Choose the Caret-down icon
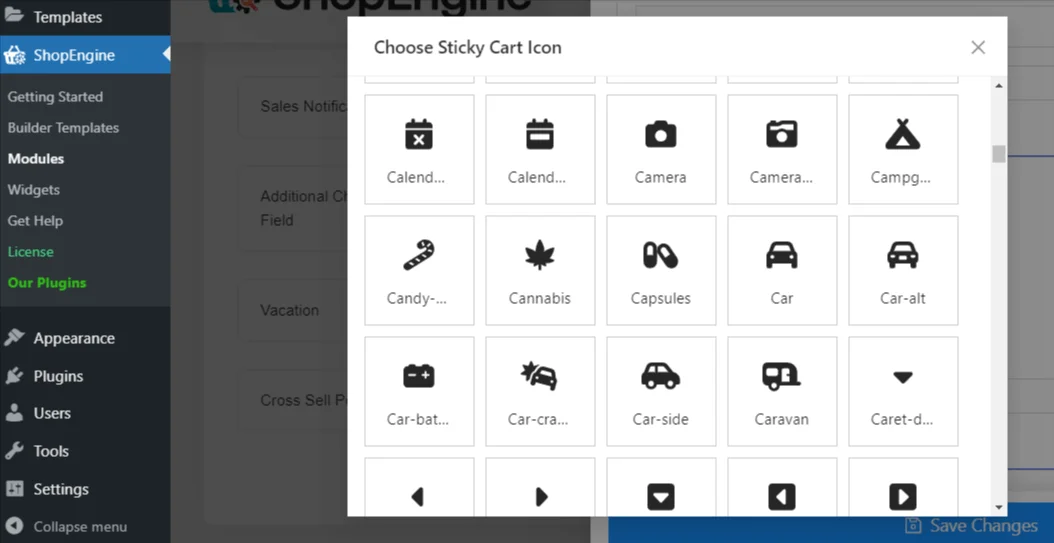This screenshot has width=1054, height=543. (x=902, y=391)
